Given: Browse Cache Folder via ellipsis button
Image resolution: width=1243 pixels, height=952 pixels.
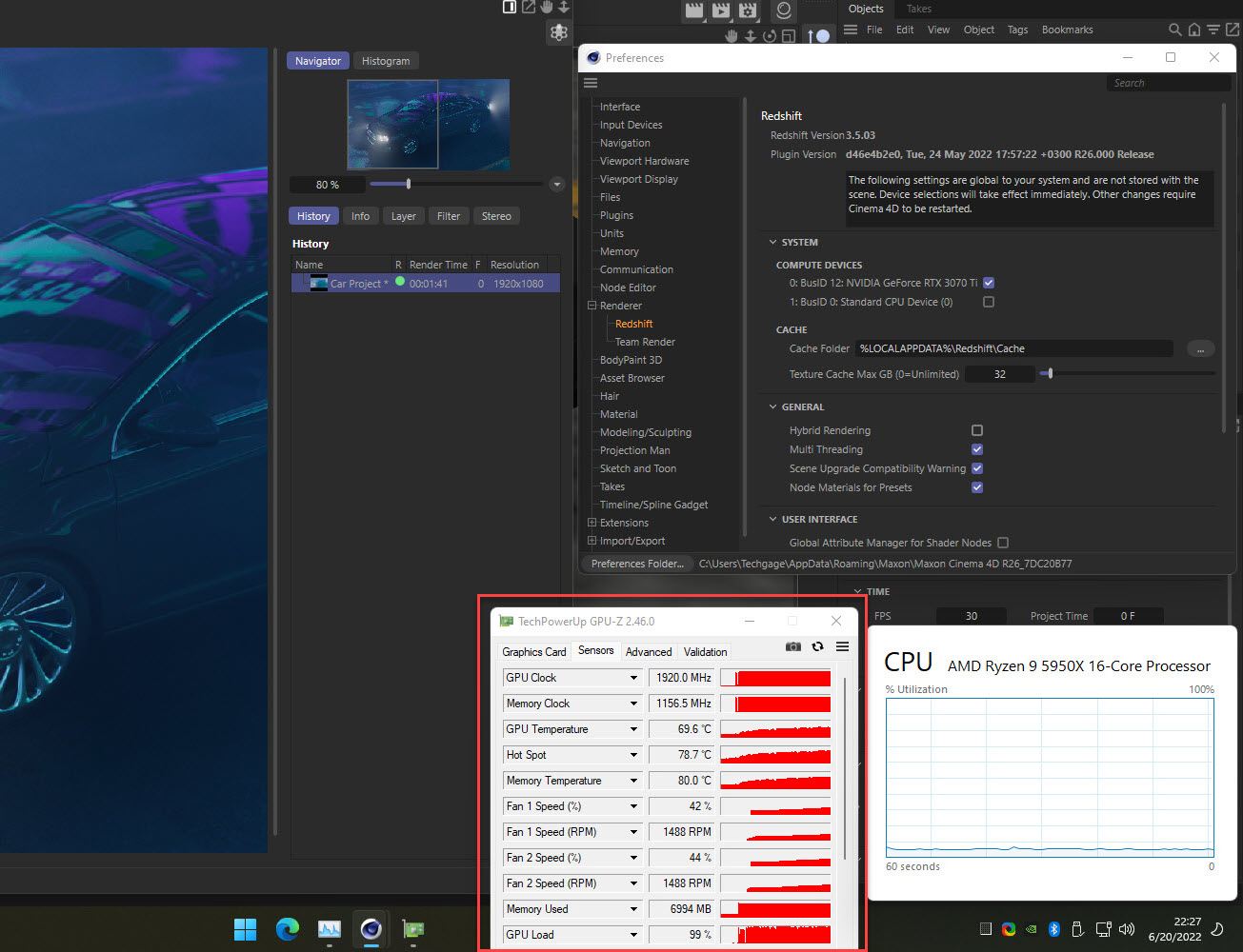Looking at the screenshot, I should 1200,348.
